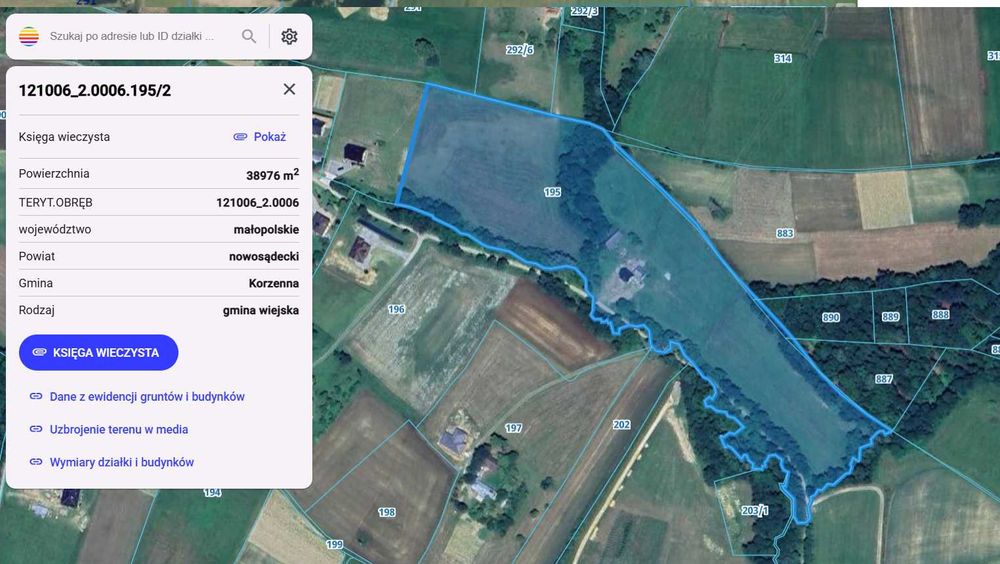Select parcel 198 on the map
This screenshot has width=1000, height=564.
pyautogui.click(x=386, y=512)
